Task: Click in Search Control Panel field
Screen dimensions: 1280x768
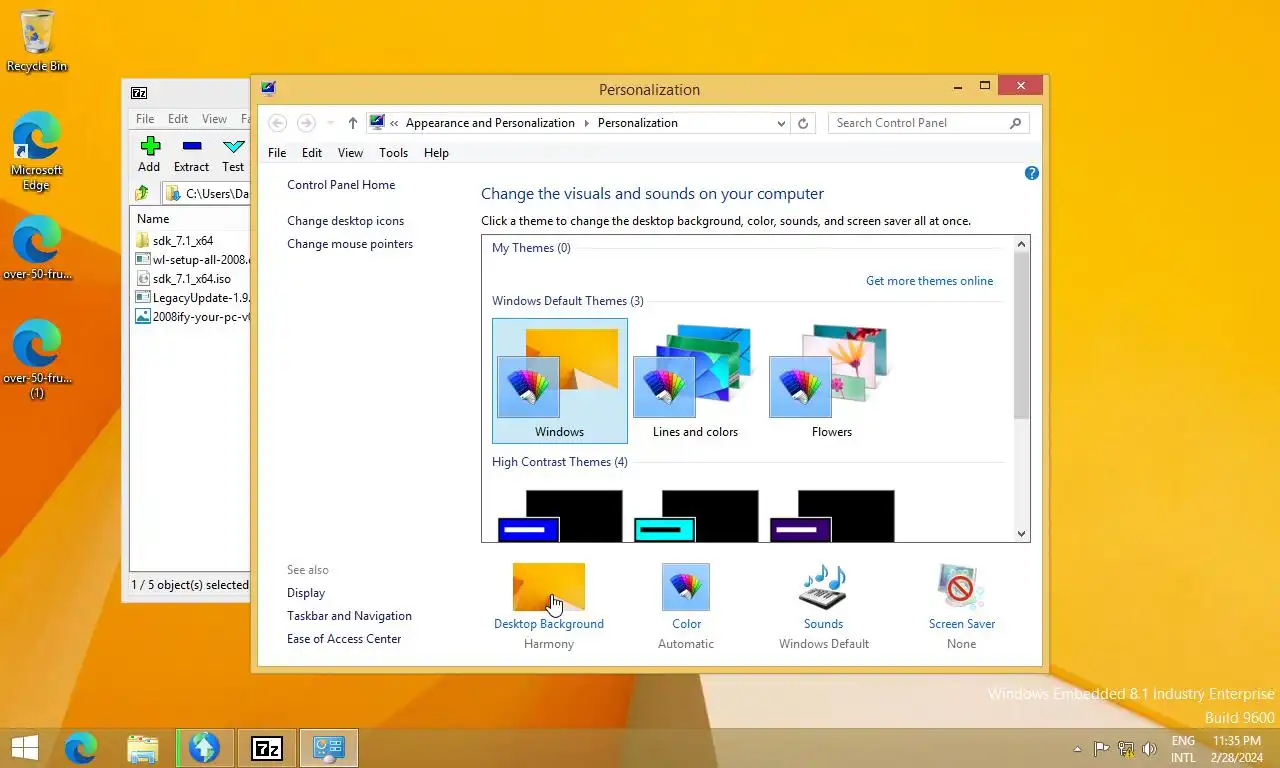Action: (x=918, y=123)
